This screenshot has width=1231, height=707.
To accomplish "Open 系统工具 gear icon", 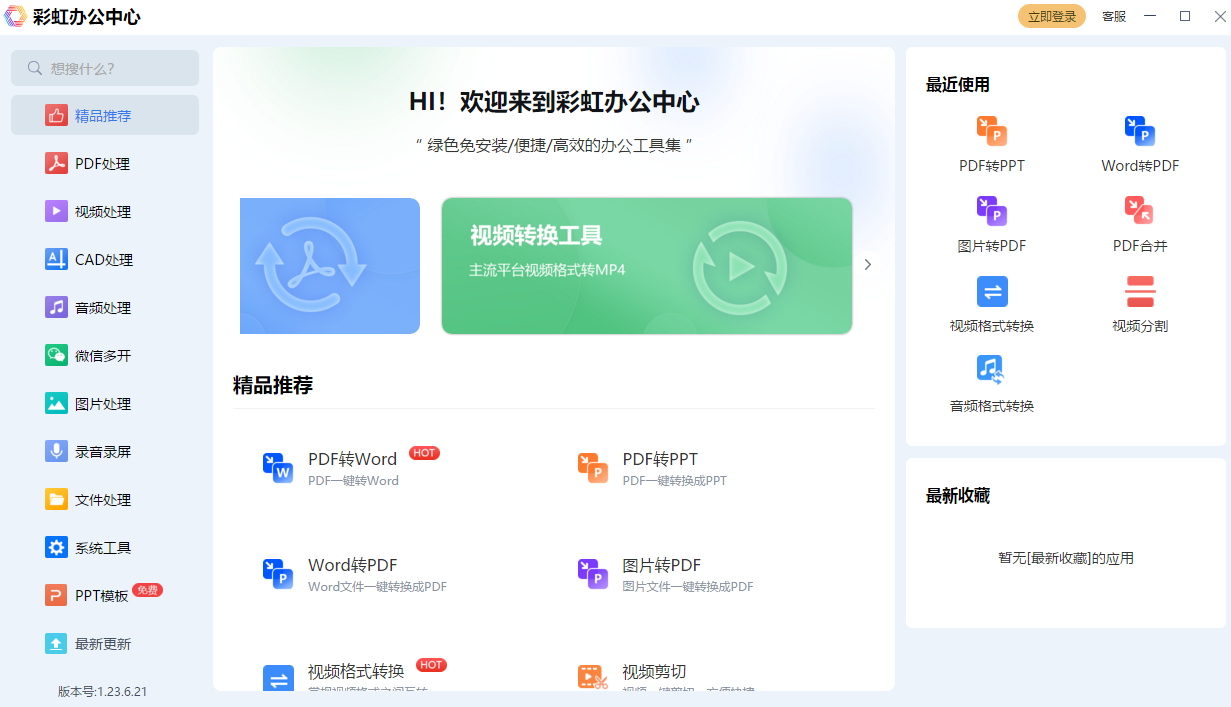I will pos(56,547).
